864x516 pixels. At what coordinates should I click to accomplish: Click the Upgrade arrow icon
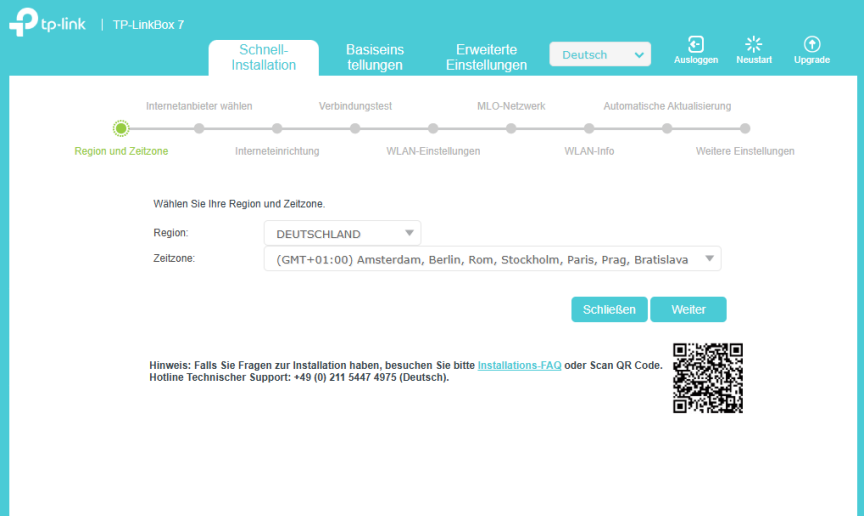(x=812, y=44)
